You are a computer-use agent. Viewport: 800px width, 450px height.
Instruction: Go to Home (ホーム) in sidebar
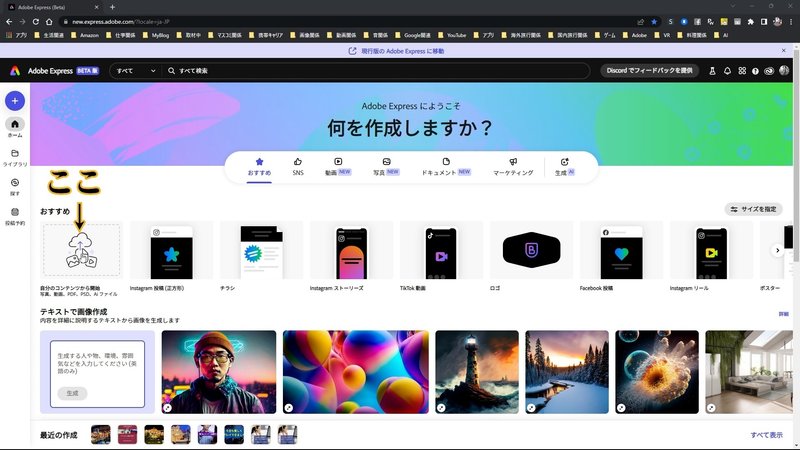(x=15, y=128)
